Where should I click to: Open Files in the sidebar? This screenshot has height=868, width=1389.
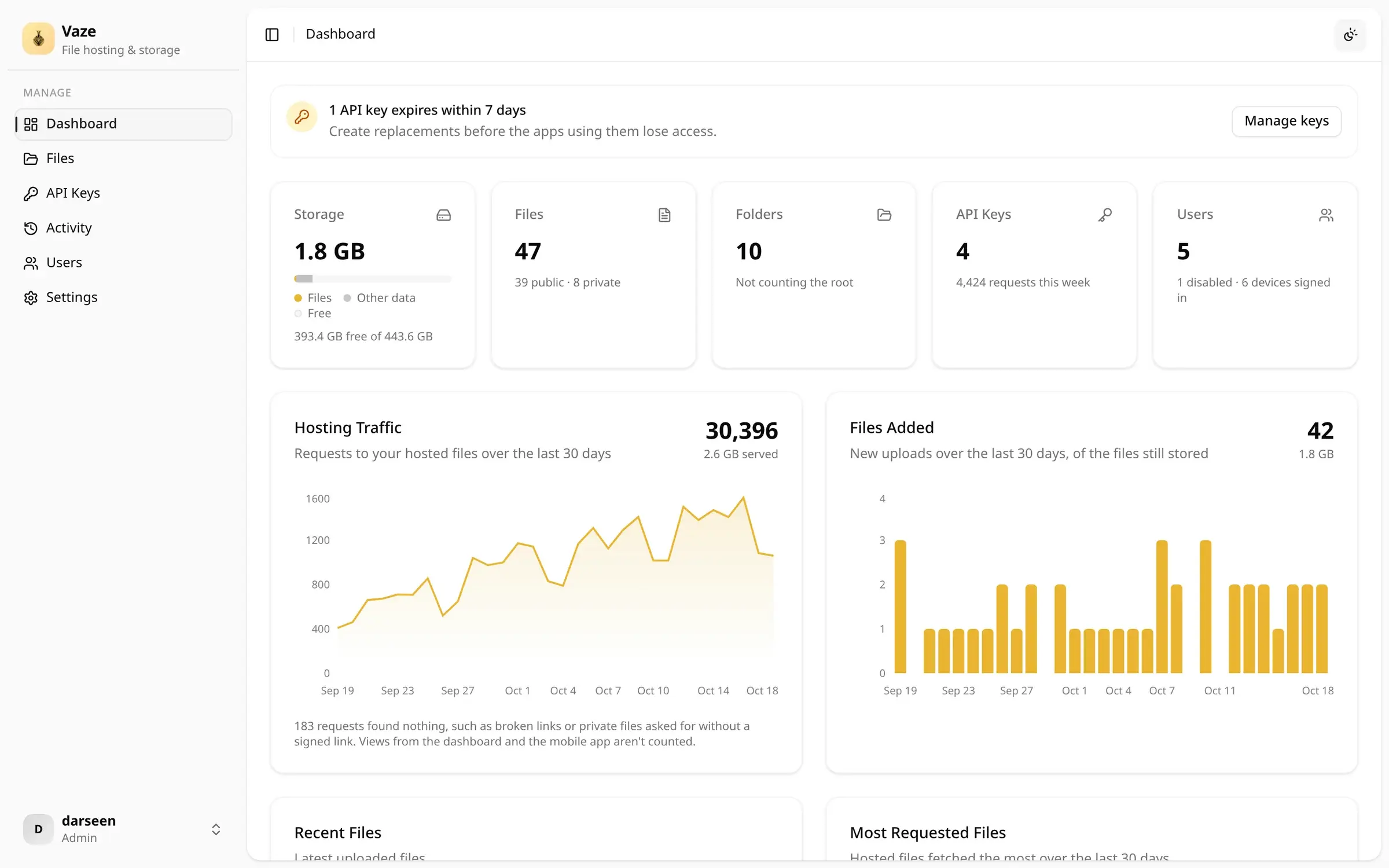coord(124,159)
